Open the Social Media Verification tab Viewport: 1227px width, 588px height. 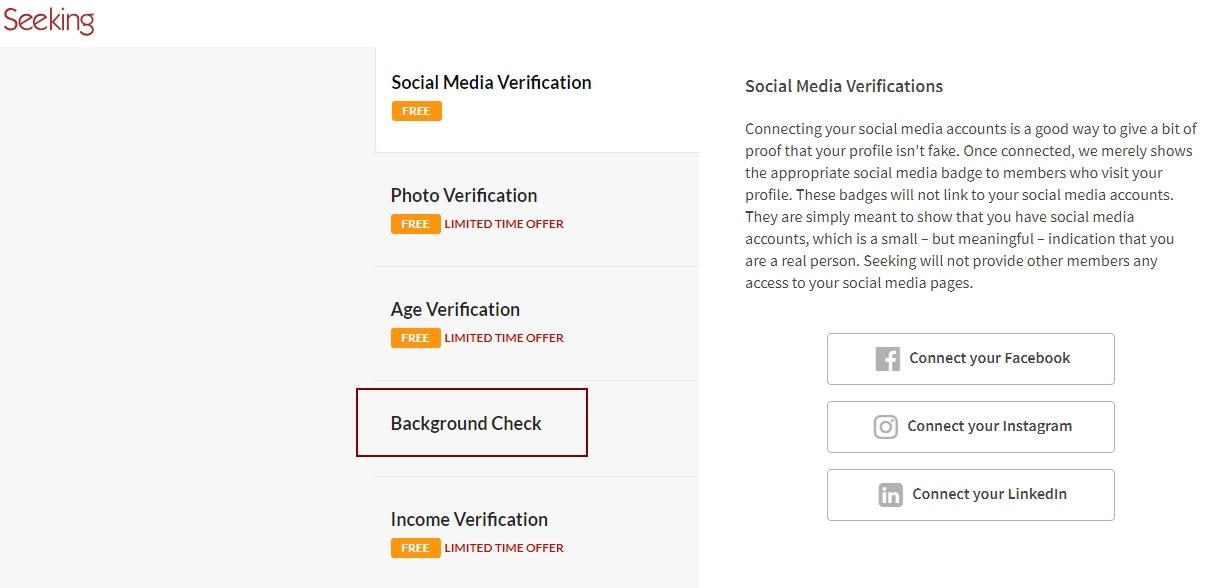tap(537, 99)
